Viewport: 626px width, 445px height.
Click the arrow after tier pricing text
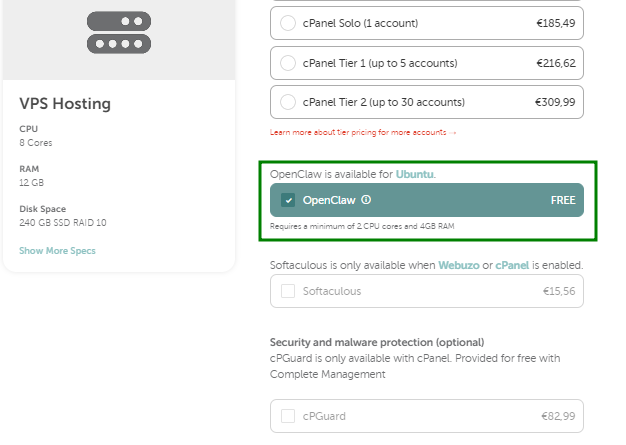point(452,133)
